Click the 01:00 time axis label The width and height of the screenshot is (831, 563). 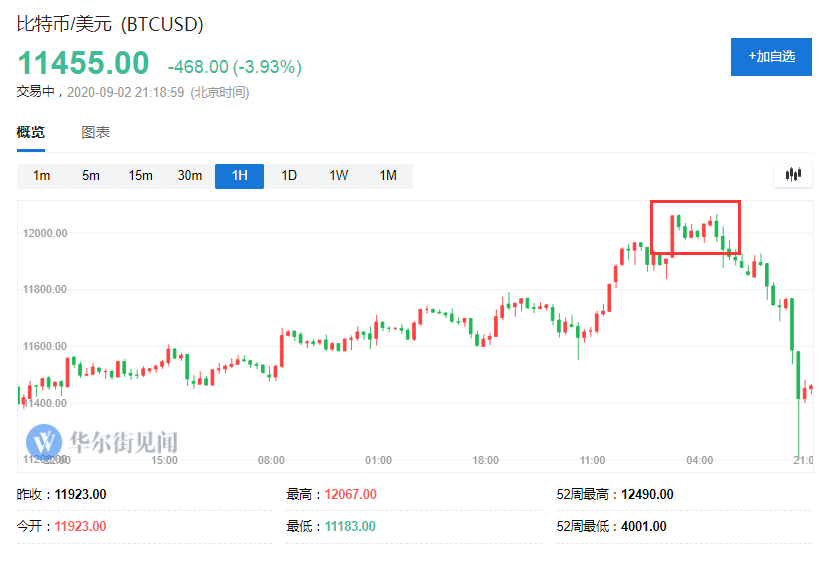378,460
